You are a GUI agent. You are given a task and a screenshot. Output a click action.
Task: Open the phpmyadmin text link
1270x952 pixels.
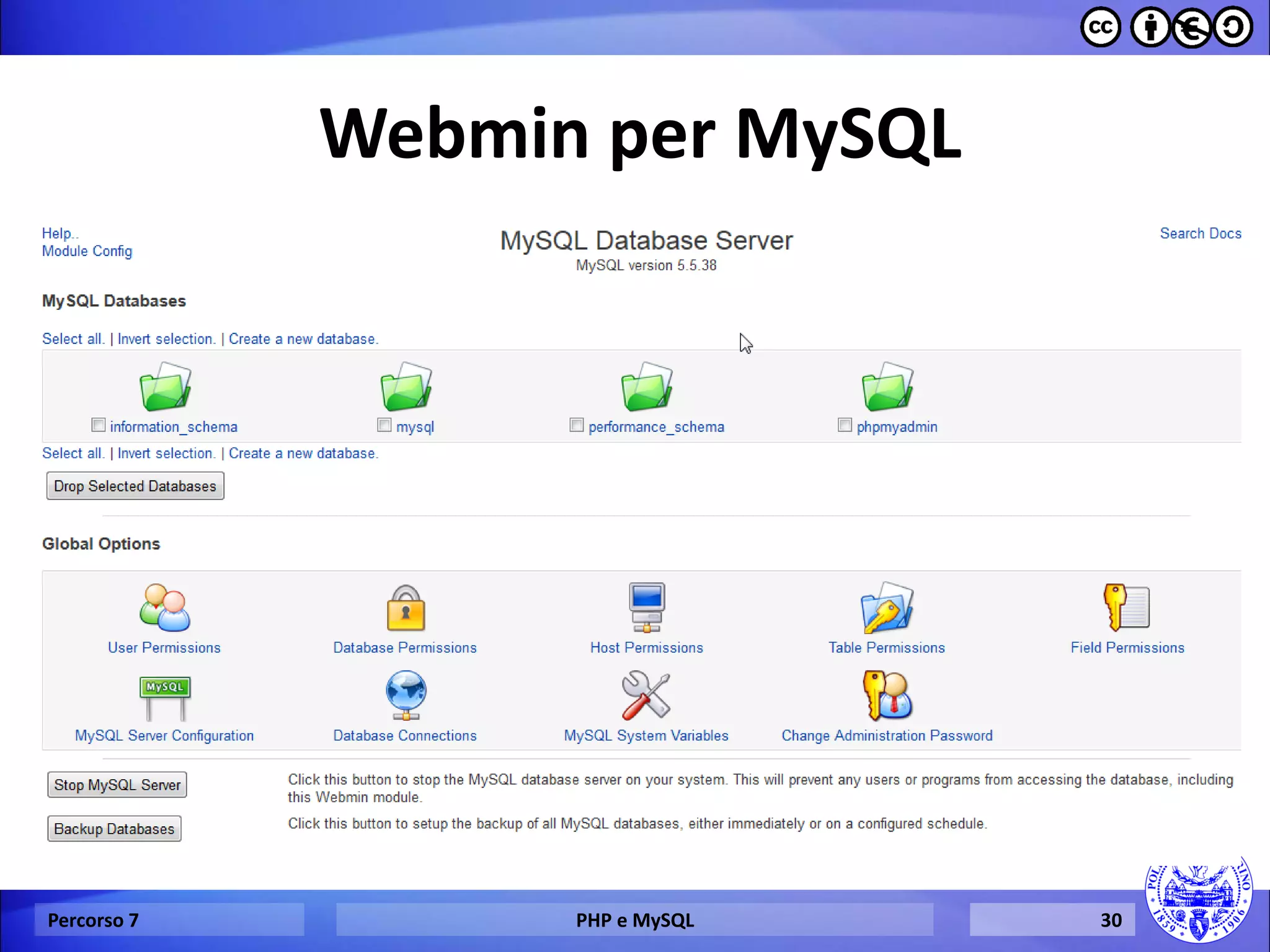tap(897, 427)
